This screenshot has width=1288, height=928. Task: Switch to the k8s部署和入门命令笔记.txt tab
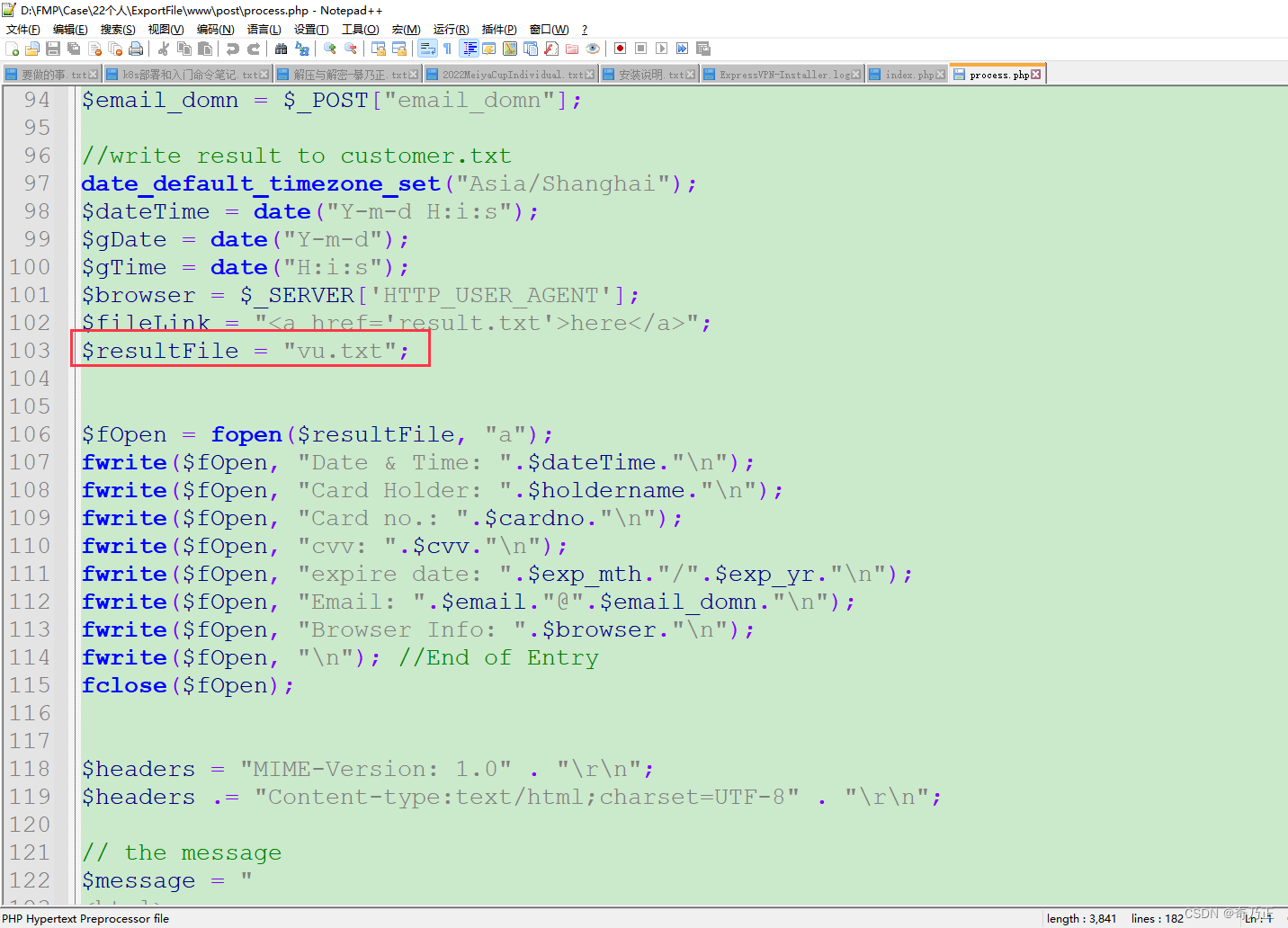click(x=187, y=75)
